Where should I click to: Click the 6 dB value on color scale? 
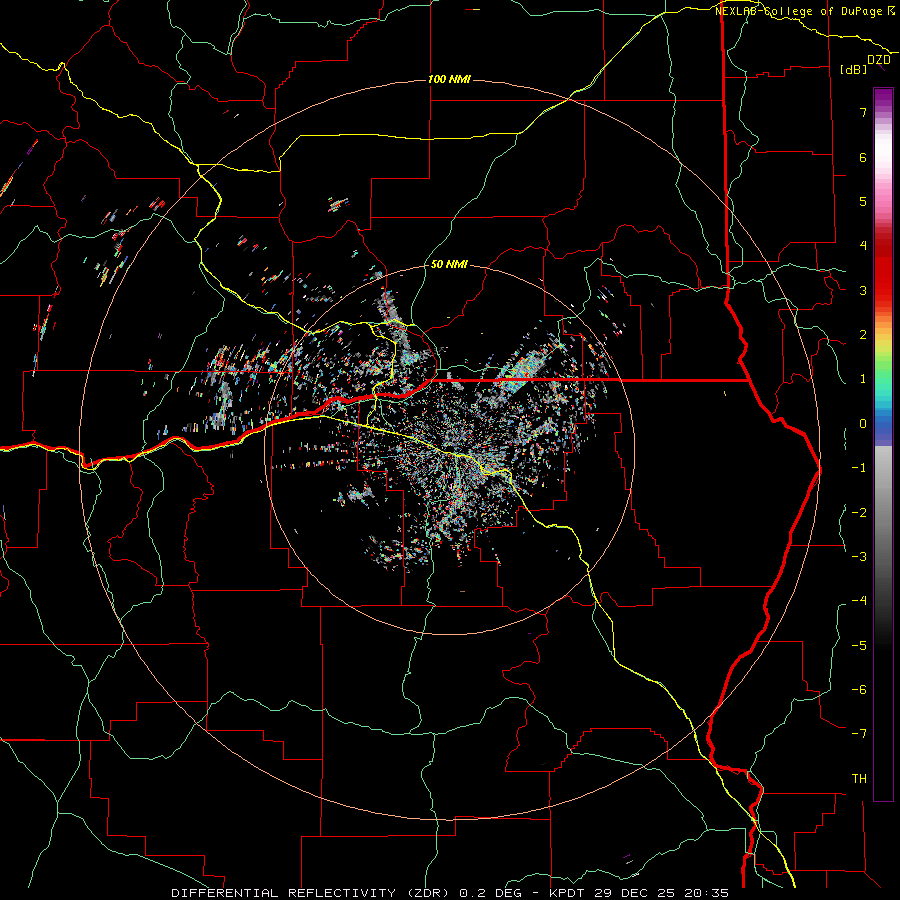pyautogui.click(x=863, y=157)
